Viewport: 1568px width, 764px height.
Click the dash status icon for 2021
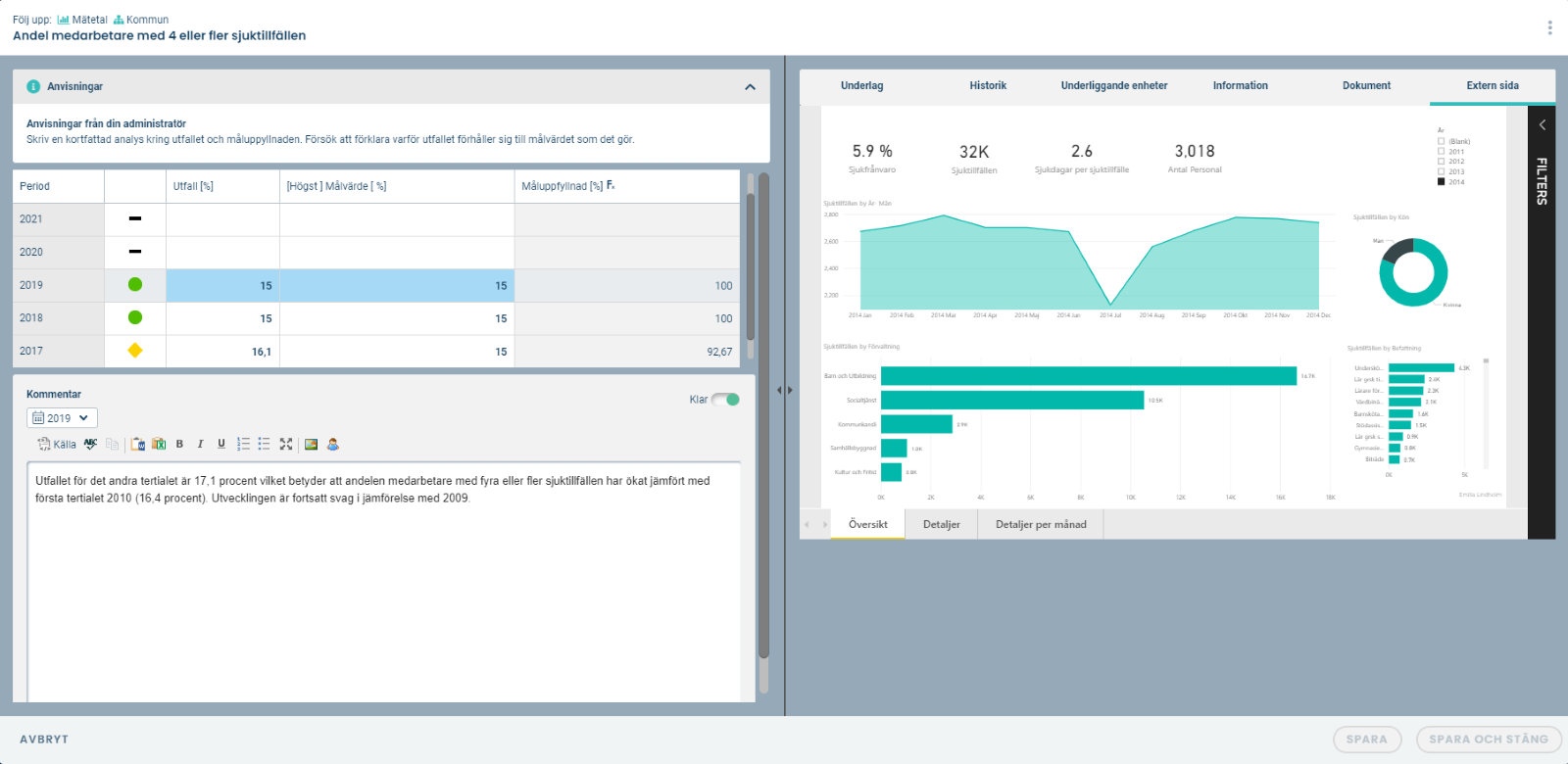(135, 218)
